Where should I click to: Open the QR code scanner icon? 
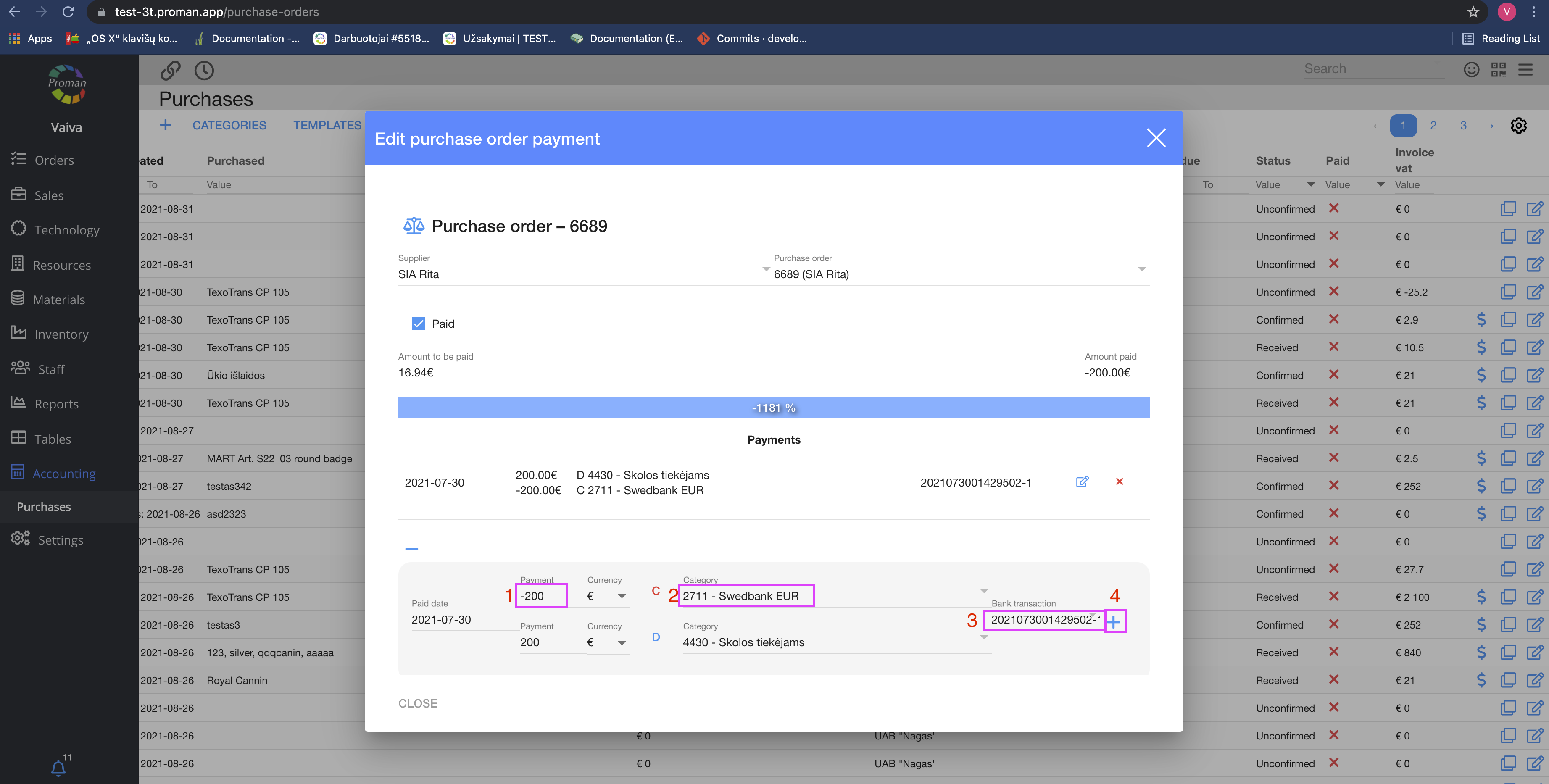1498,70
